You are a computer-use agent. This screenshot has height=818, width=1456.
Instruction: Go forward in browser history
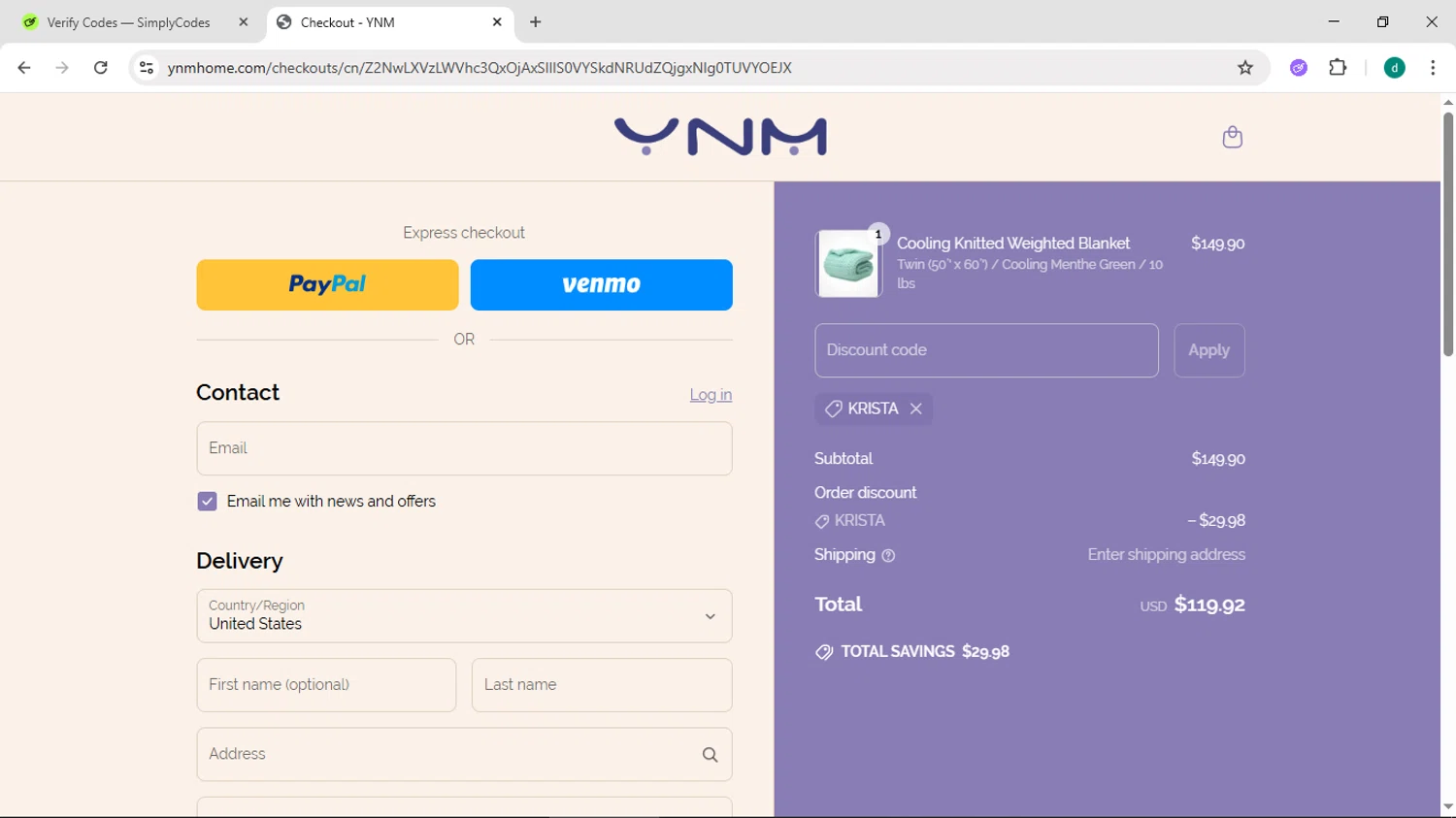pyautogui.click(x=62, y=68)
